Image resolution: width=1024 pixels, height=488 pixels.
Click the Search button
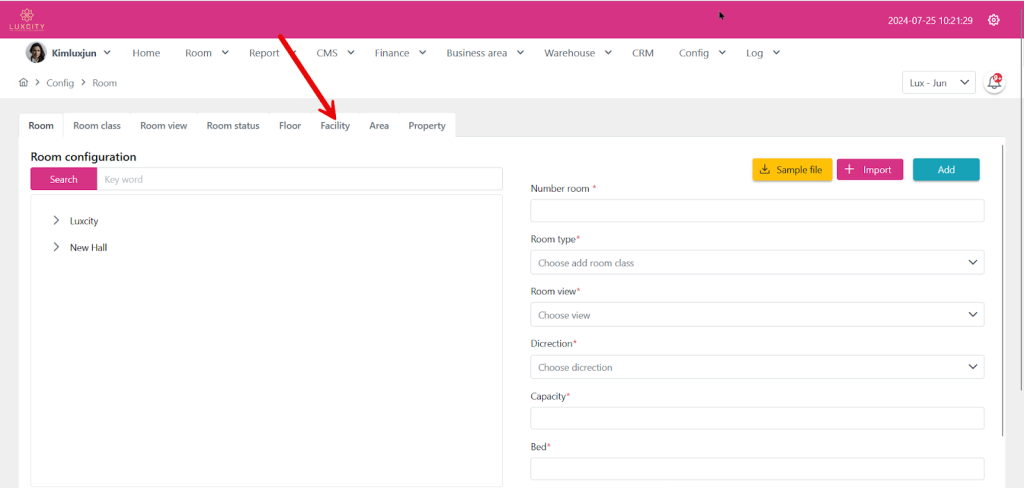63,179
